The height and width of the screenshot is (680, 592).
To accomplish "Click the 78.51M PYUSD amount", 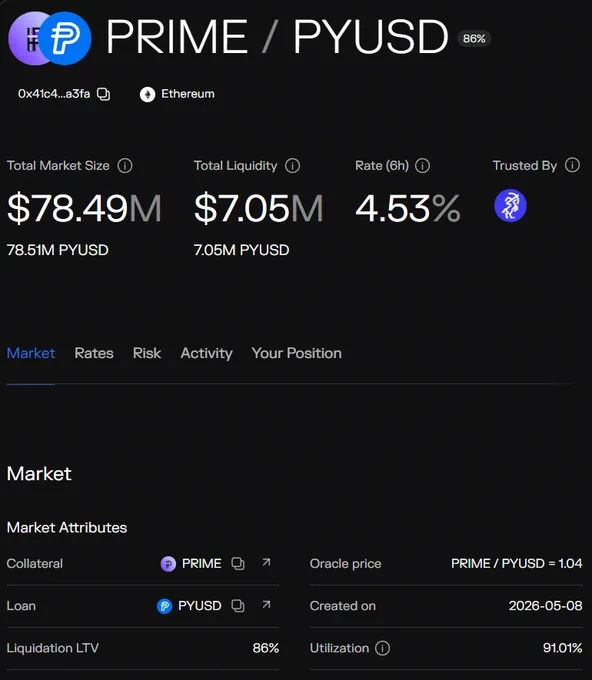I will click(x=58, y=250).
